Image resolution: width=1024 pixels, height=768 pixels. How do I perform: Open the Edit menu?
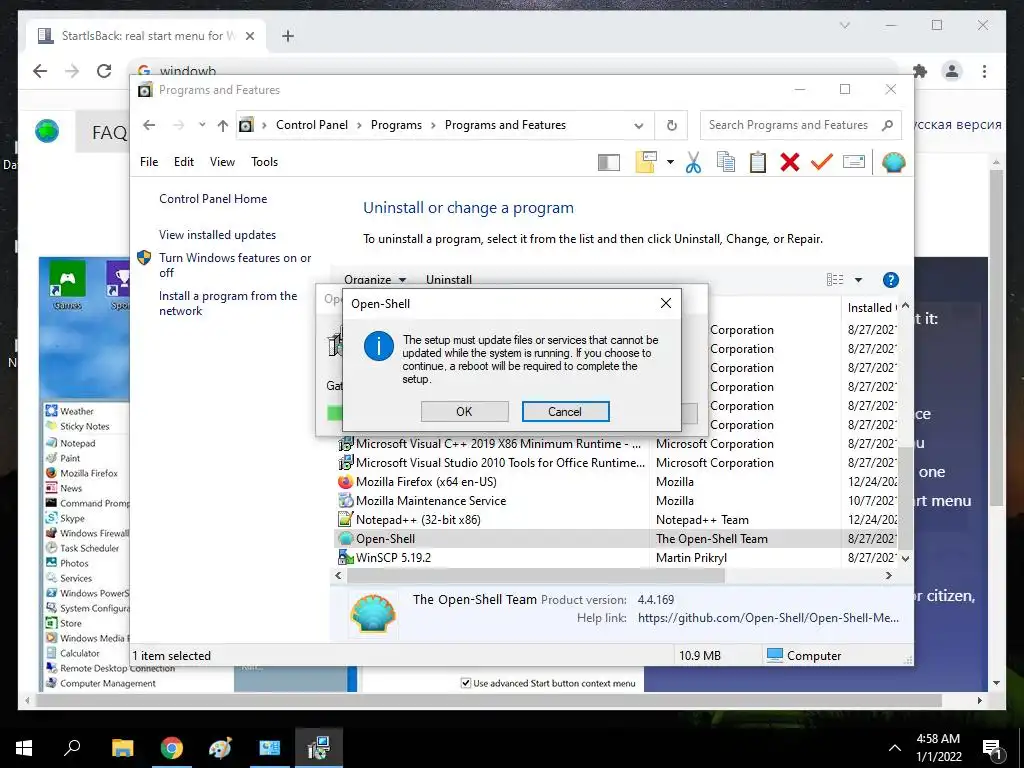pyautogui.click(x=184, y=162)
